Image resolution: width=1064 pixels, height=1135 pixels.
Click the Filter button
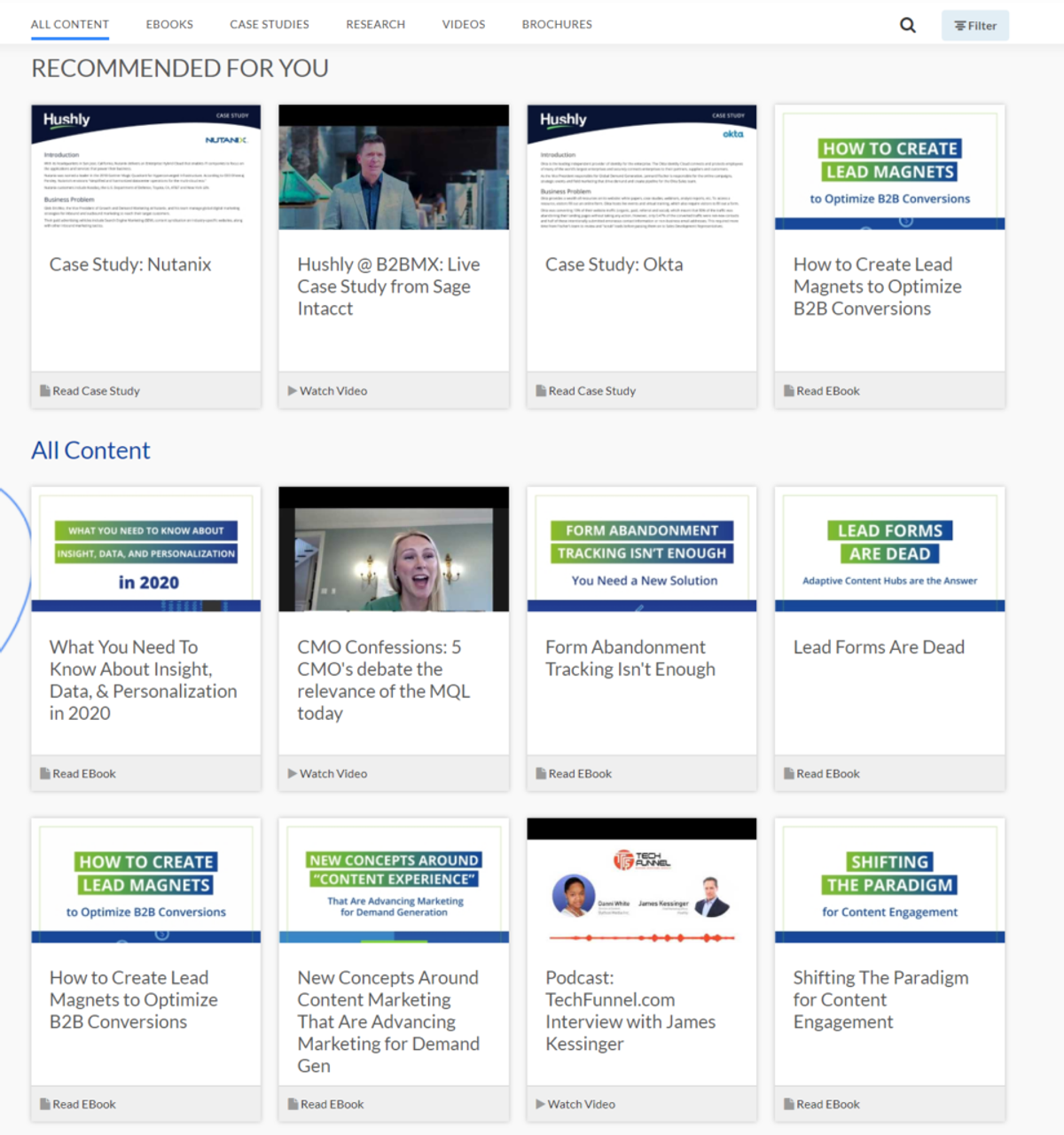(975, 26)
